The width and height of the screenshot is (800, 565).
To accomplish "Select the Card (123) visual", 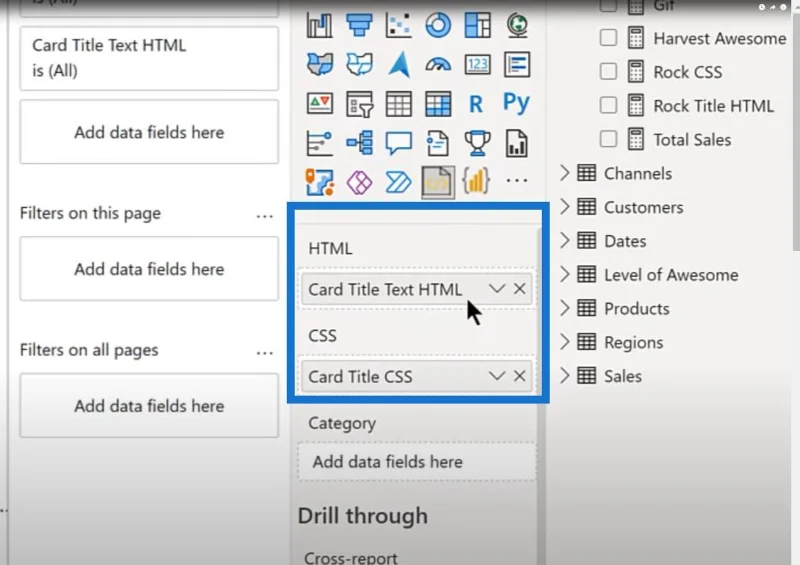I will 478,64.
